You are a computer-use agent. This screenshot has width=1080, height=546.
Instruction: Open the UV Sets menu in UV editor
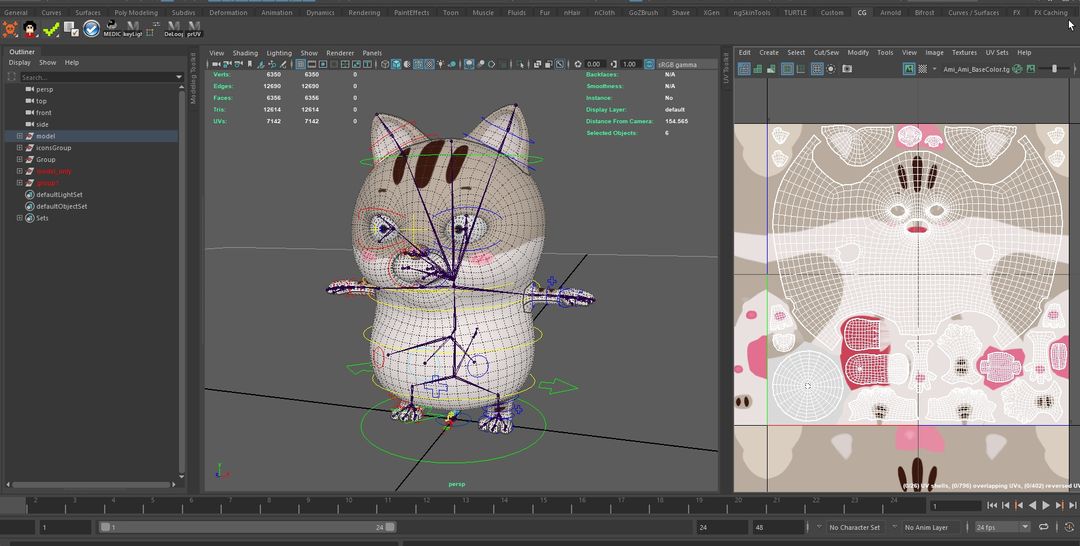click(997, 52)
